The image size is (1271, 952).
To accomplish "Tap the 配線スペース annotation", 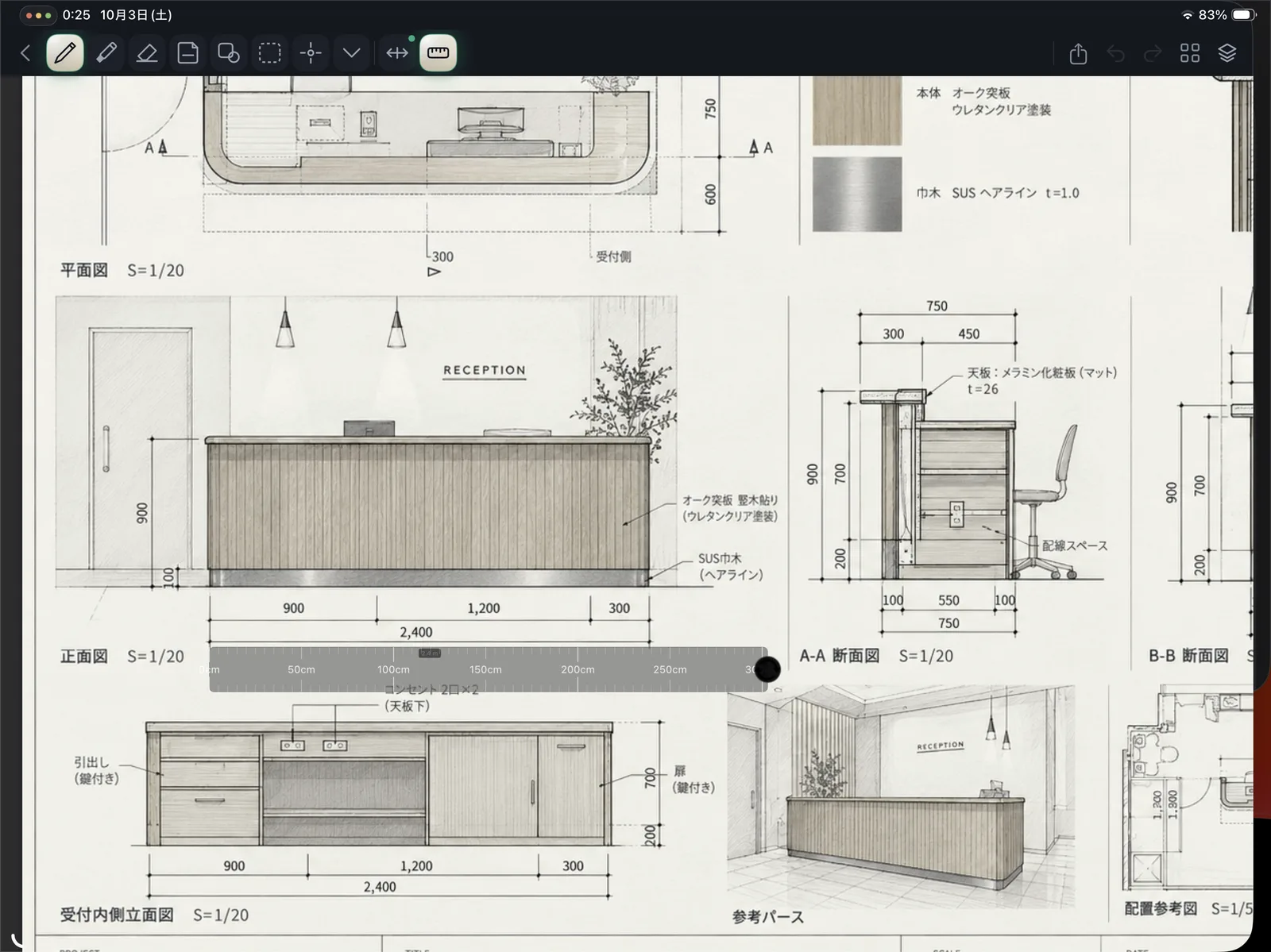I will [x=1075, y=545].
